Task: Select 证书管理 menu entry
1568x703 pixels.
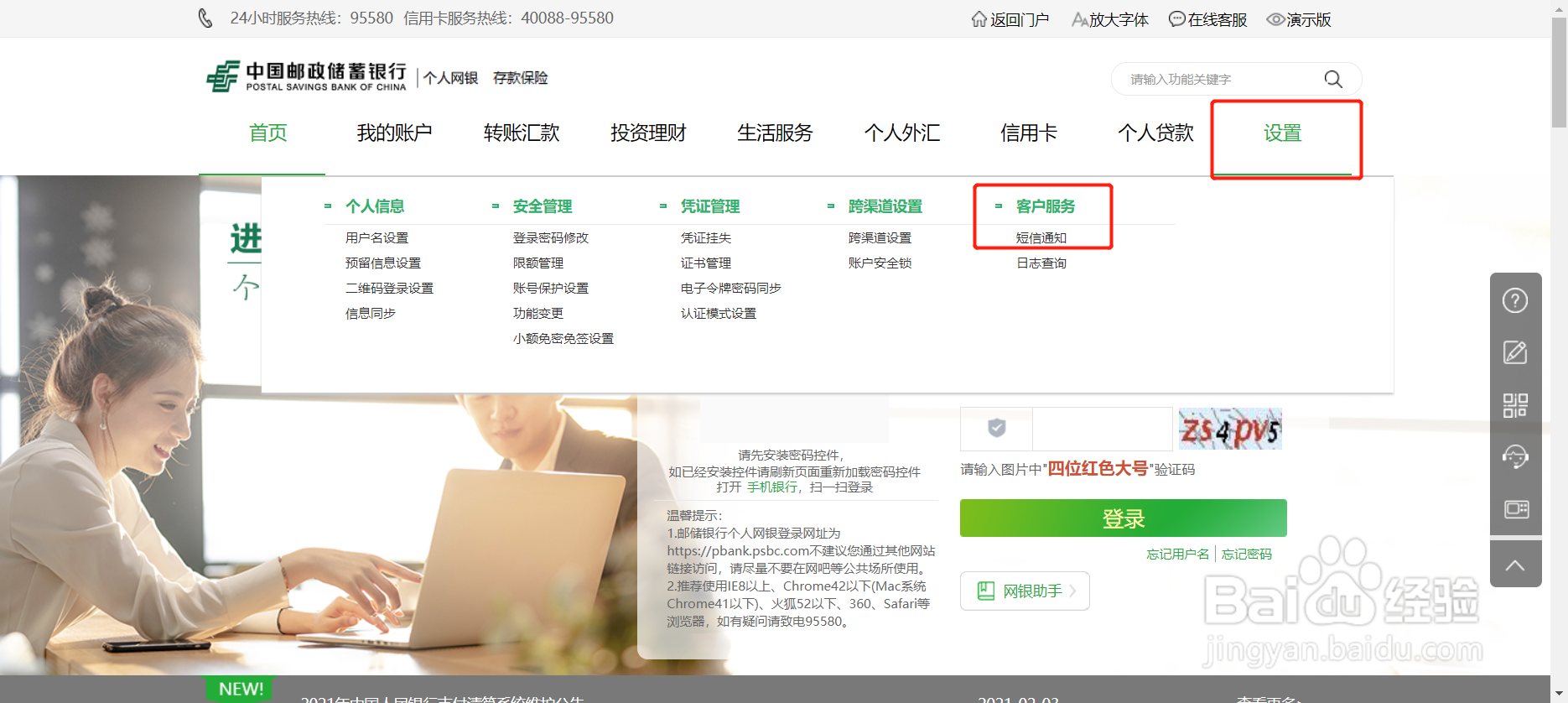Action: pos(706,263)
